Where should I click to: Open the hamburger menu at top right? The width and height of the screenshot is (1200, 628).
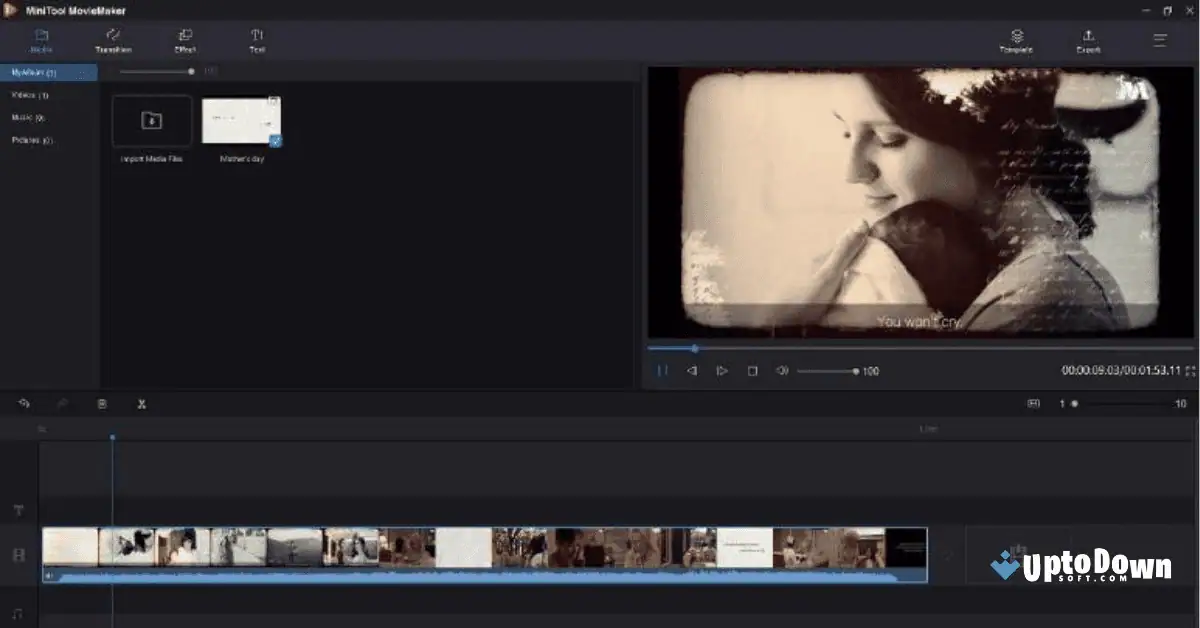coord(1159,40)
